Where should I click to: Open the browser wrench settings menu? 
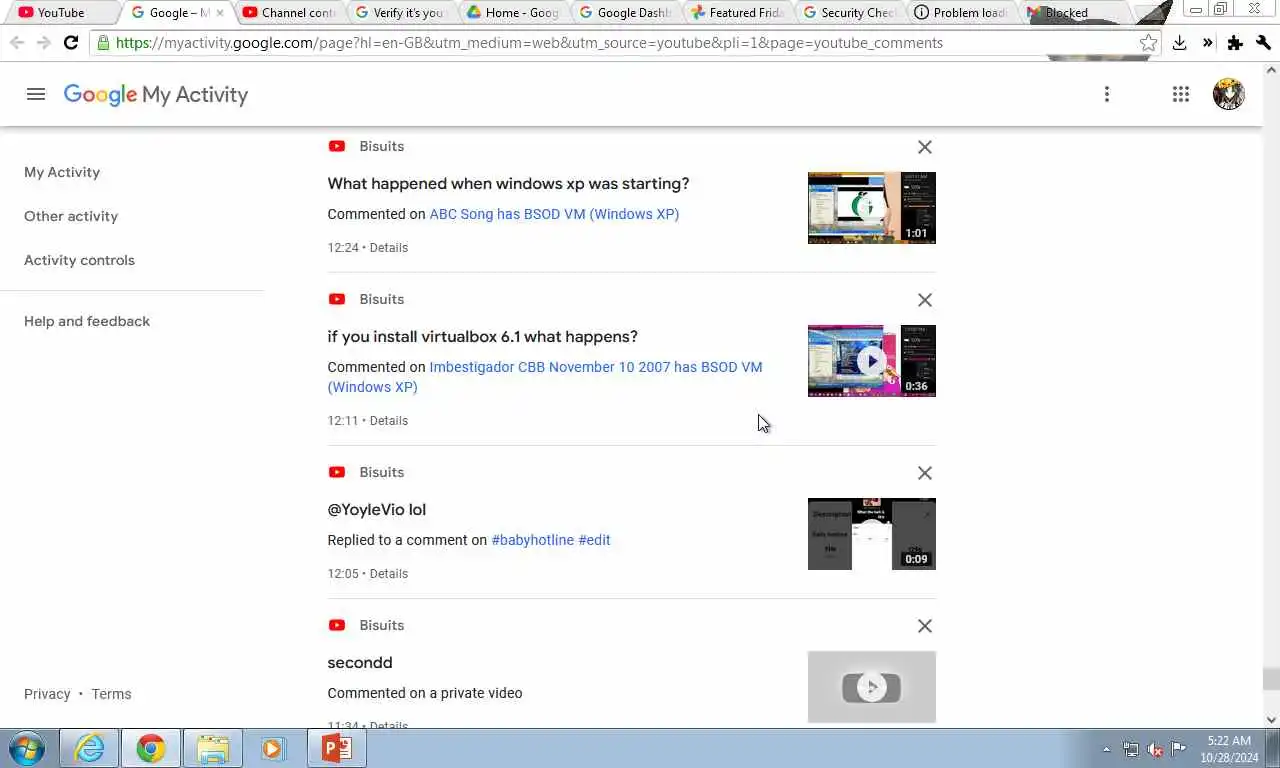click(x=1263, y=43)
